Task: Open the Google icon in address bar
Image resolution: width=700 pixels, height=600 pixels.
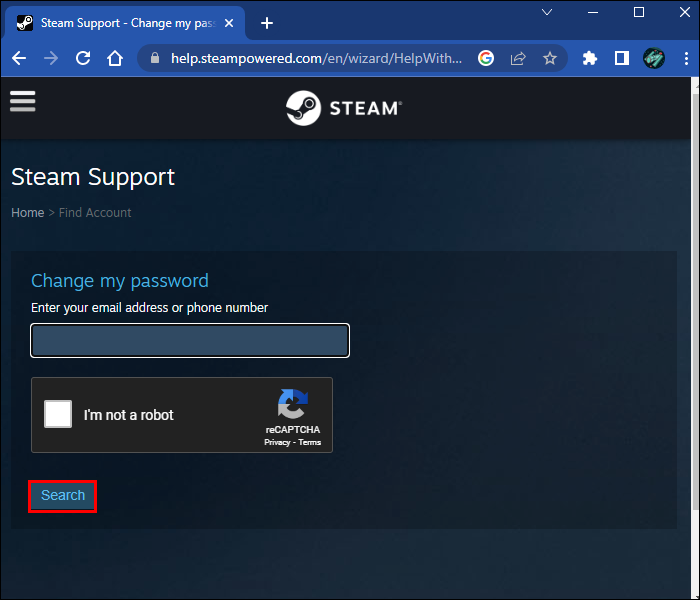Action: pyautogui.click(x=486, y=58)
